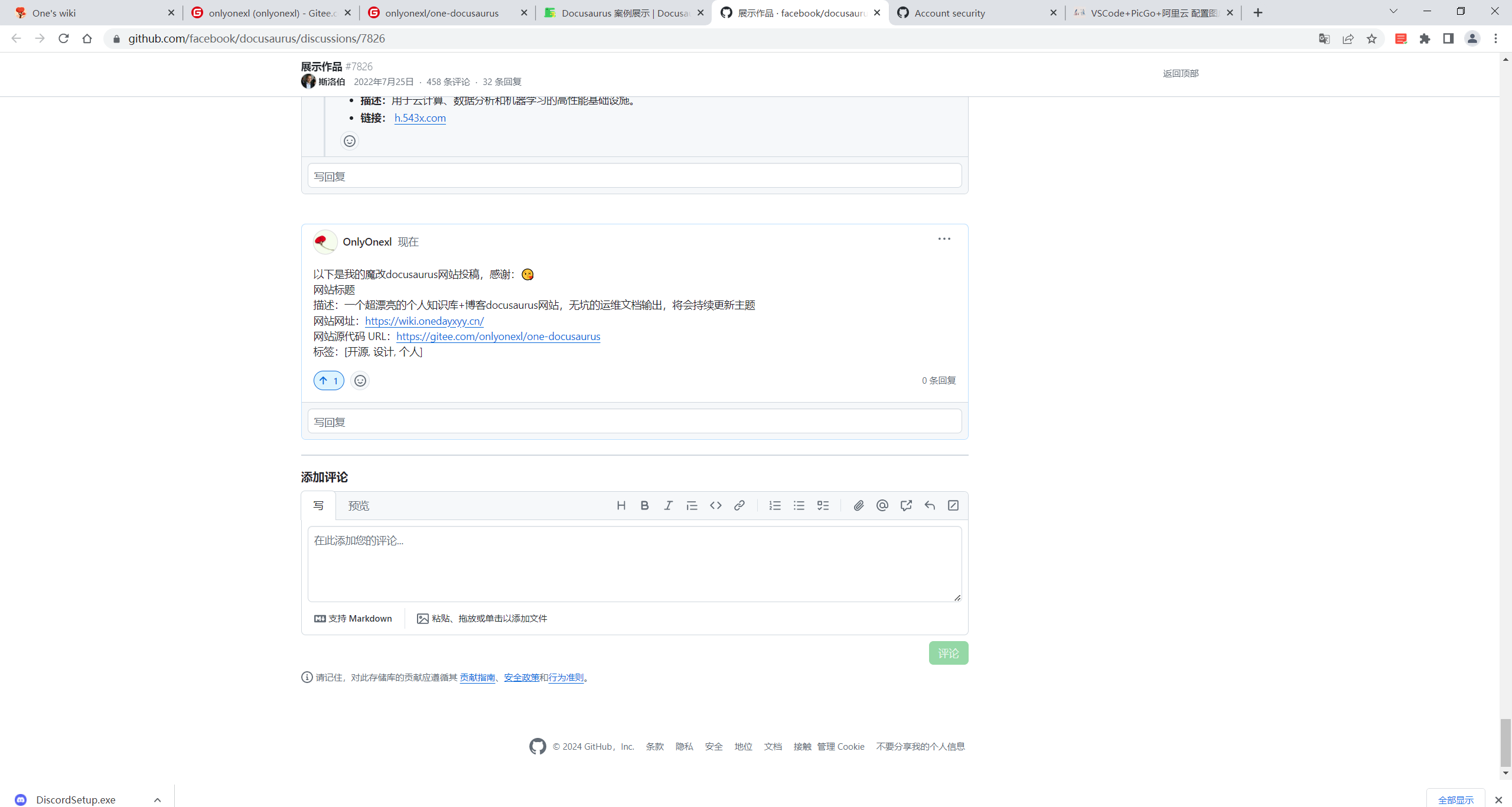
Task: Bookmark this page with the star
Action: tap(1371, 39)
